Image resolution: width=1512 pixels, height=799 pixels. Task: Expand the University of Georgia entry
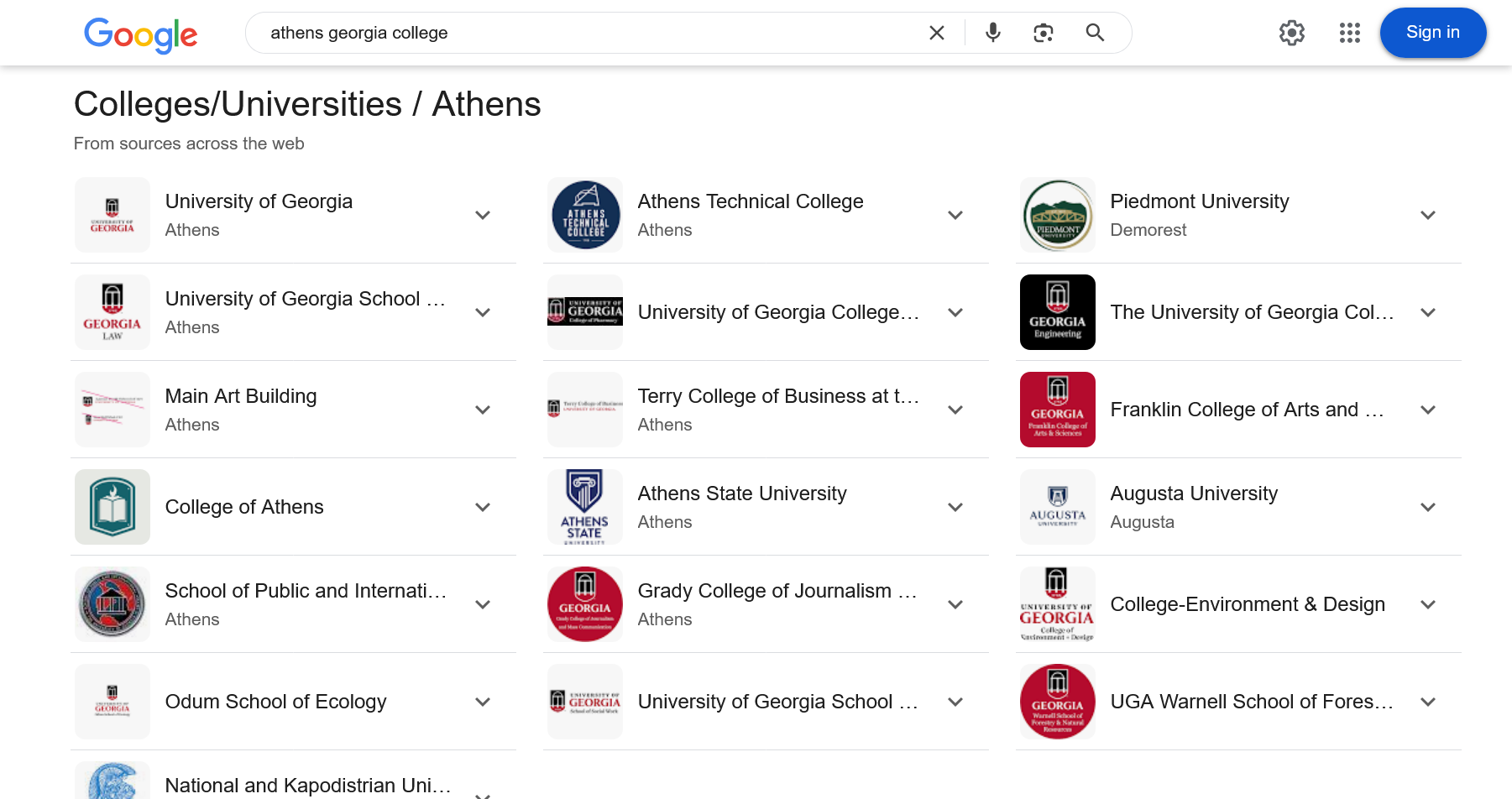click(x=483, y=215)
